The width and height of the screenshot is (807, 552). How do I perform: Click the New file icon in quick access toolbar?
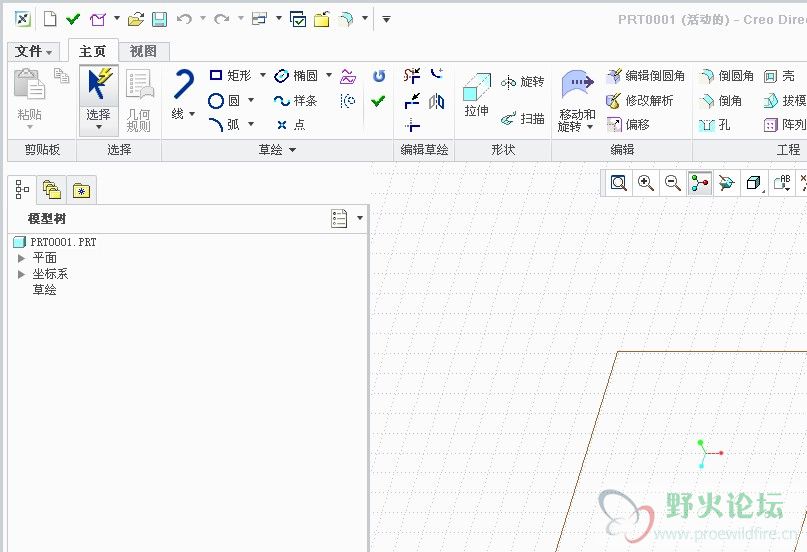tap(50, 19)
